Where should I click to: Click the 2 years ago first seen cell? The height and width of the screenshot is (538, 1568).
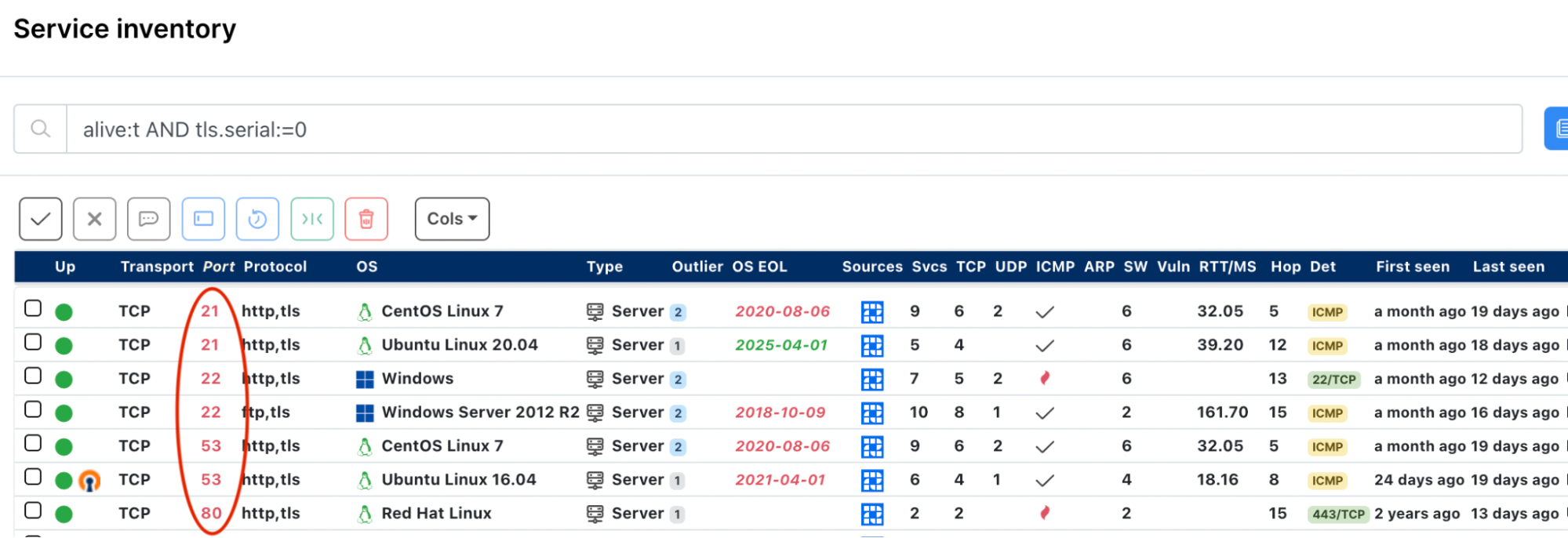coord(1417,514)
